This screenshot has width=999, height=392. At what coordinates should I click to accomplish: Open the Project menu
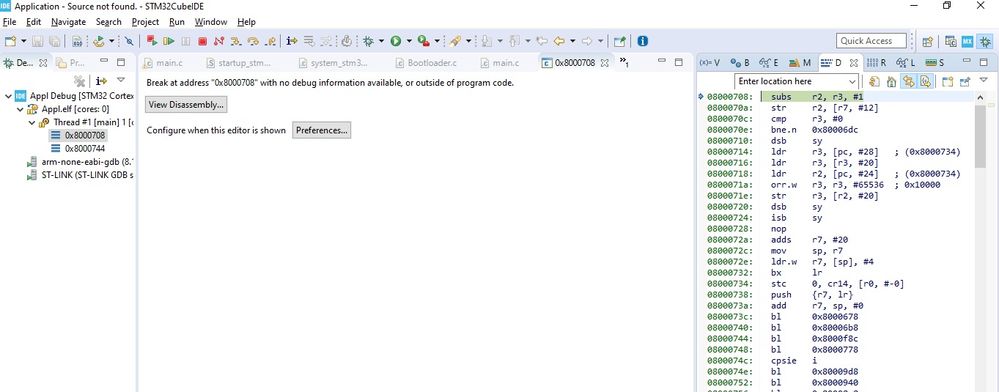[x=145, y=22]
